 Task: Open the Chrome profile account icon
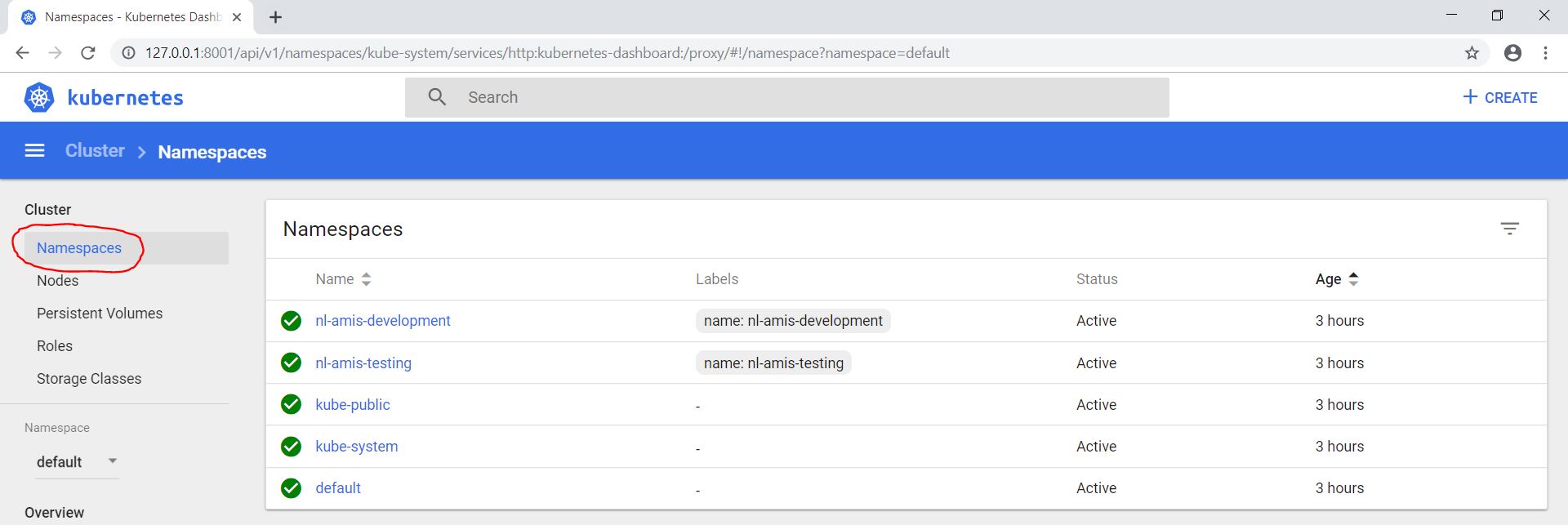coord(1512,53)
